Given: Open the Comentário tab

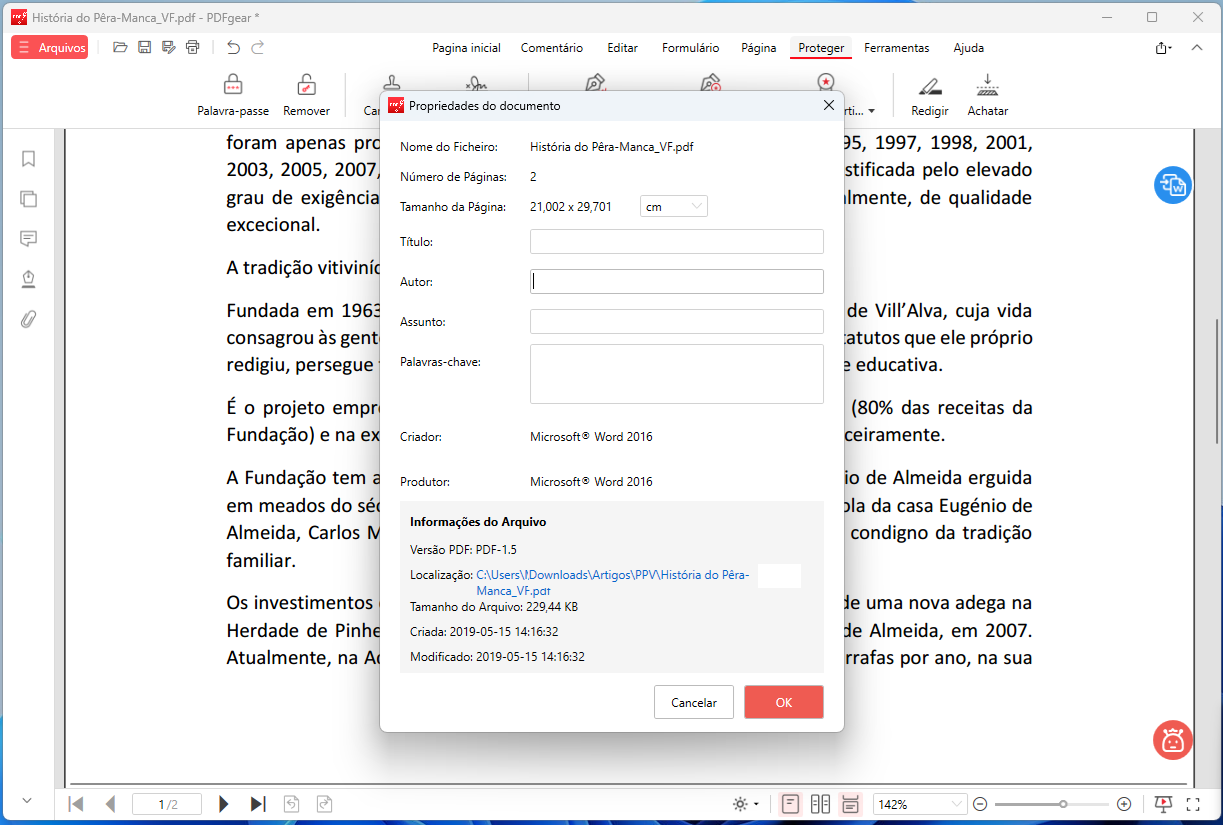Looking at the screenshot, I should (x=551, y=48).
